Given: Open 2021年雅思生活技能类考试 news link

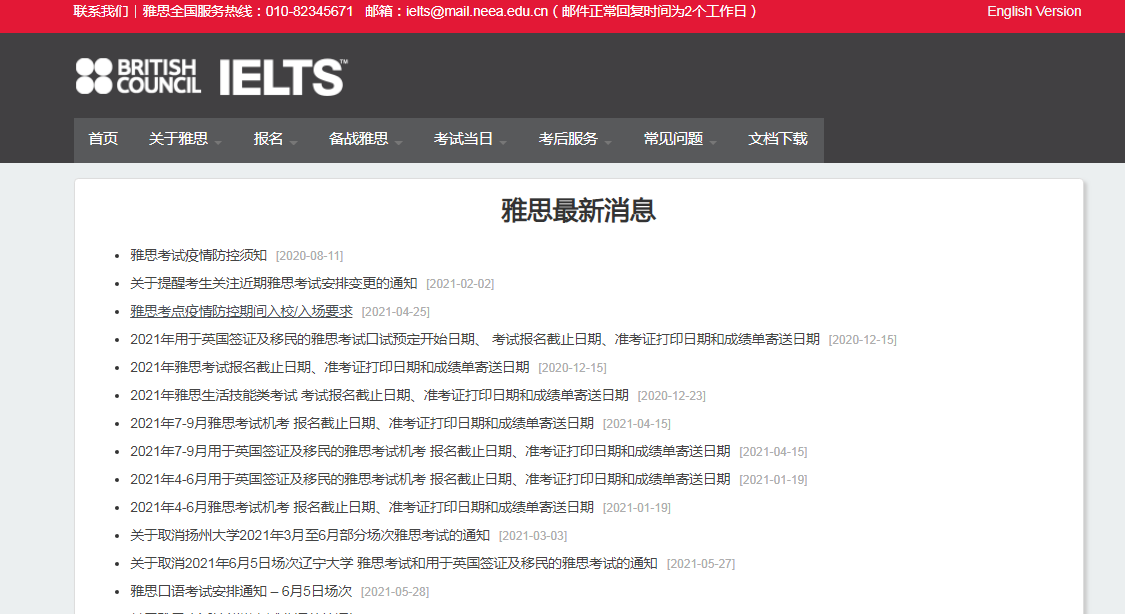Looking at the screenshot, I should click(379, 395).
